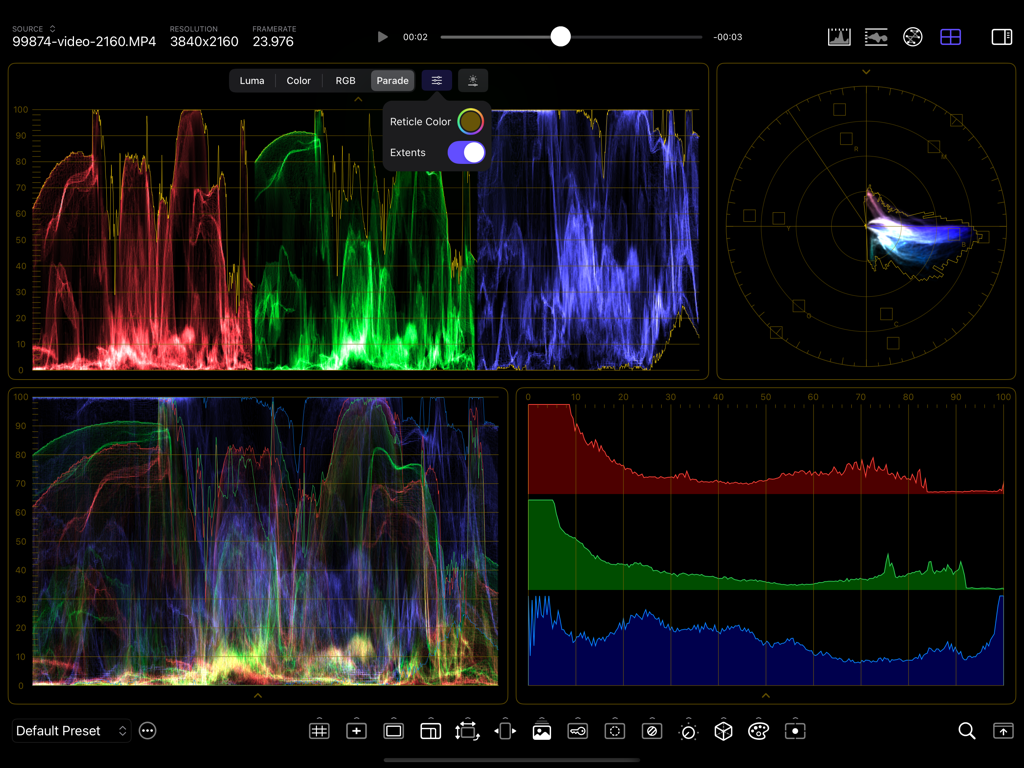Click the ellipsis button next to Default Preset
The height and width of the screenshot is (768, 1024).
coord(147,731)
